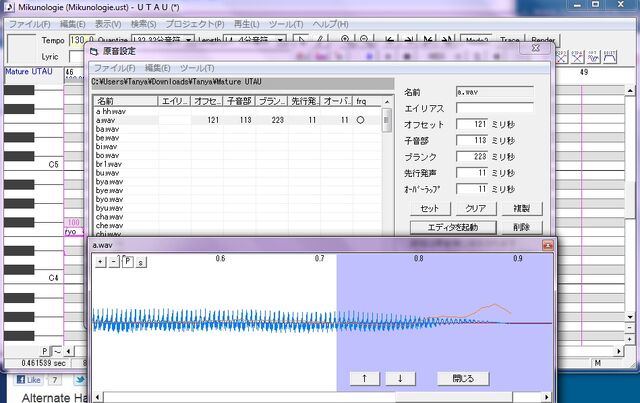Image resolution: width=640 pixels, height=403 pixels.
Task: Open 表示(V) menu in UTAU main window
Action: [108, 24]
